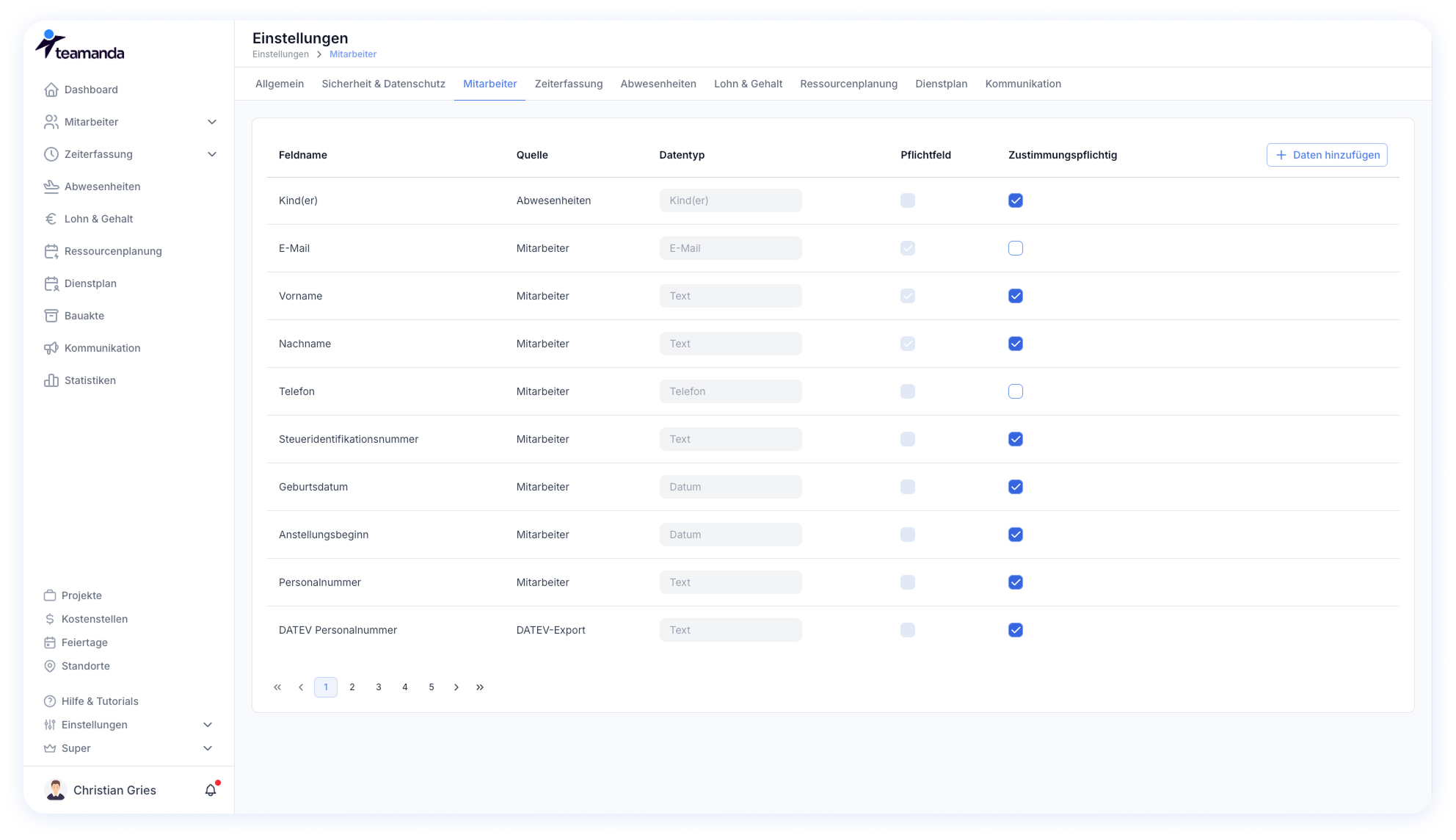Click the Datentyp field for Geburtsdatum
The image size is (1456, 840).
pos(730,487)
